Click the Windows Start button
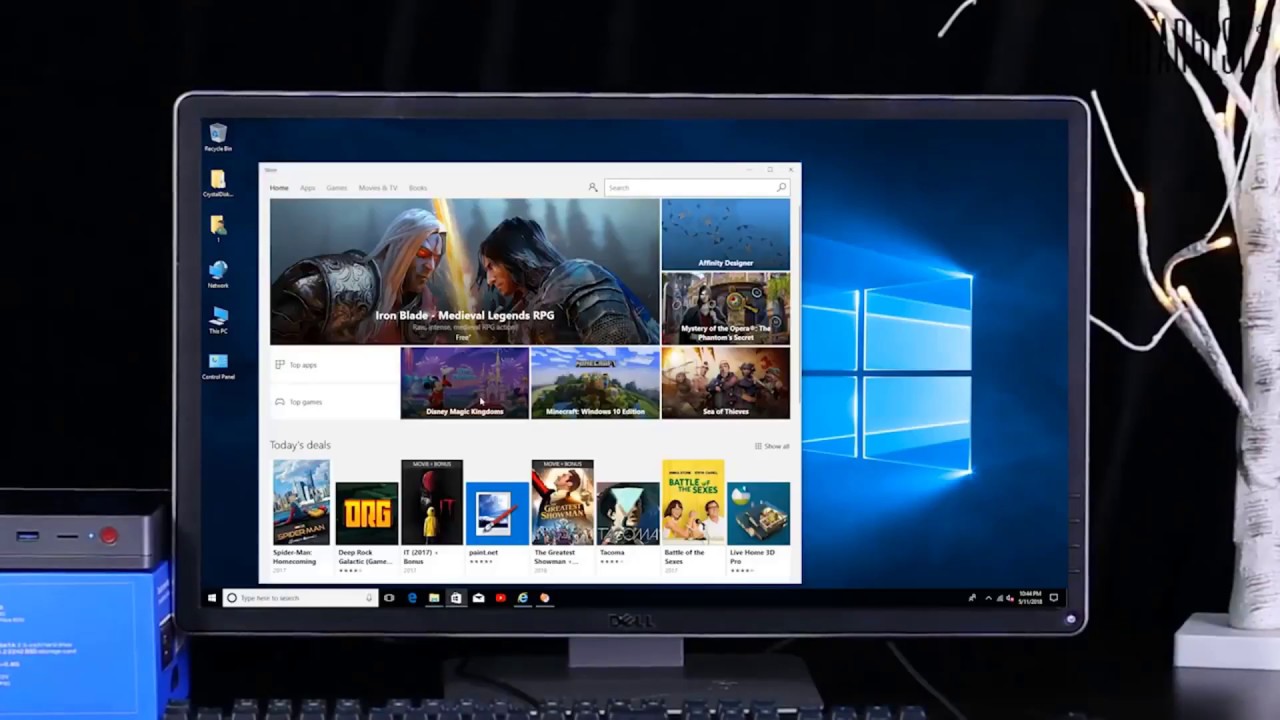The height and width of the screenshot is (720, 1280). coord(211,598)
